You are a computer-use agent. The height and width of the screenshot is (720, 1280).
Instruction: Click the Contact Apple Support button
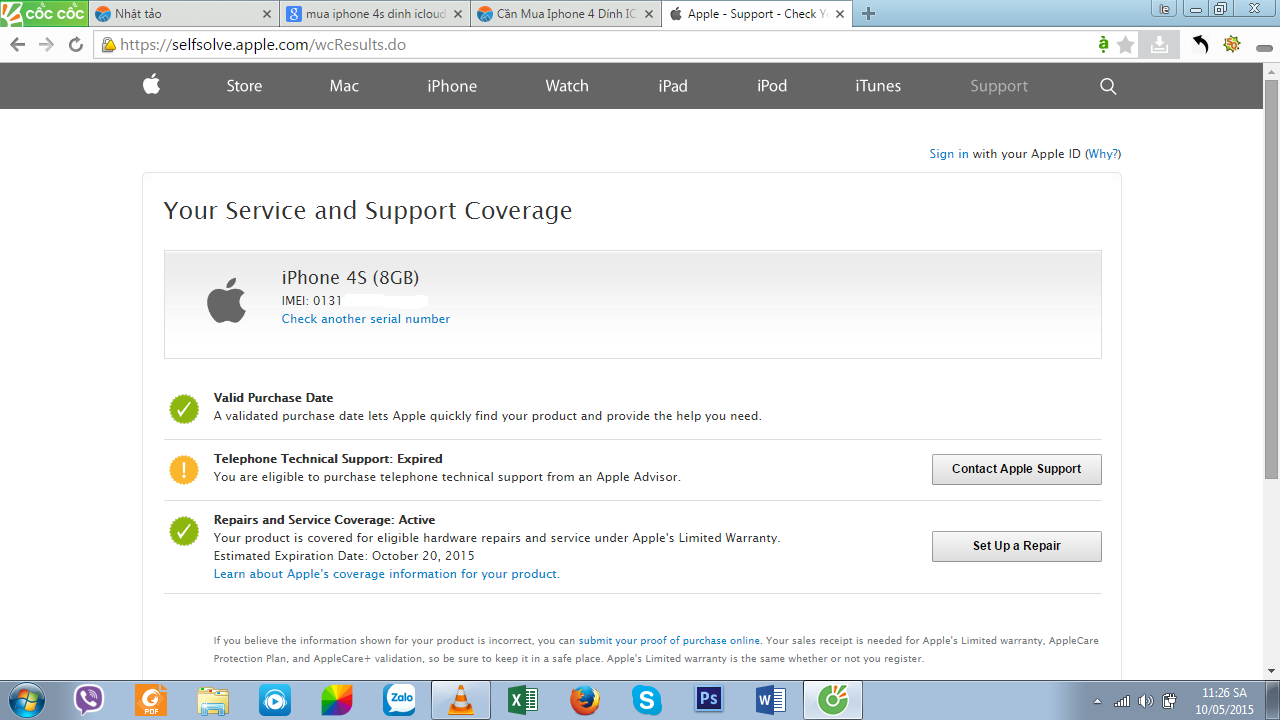(1017, 469)
